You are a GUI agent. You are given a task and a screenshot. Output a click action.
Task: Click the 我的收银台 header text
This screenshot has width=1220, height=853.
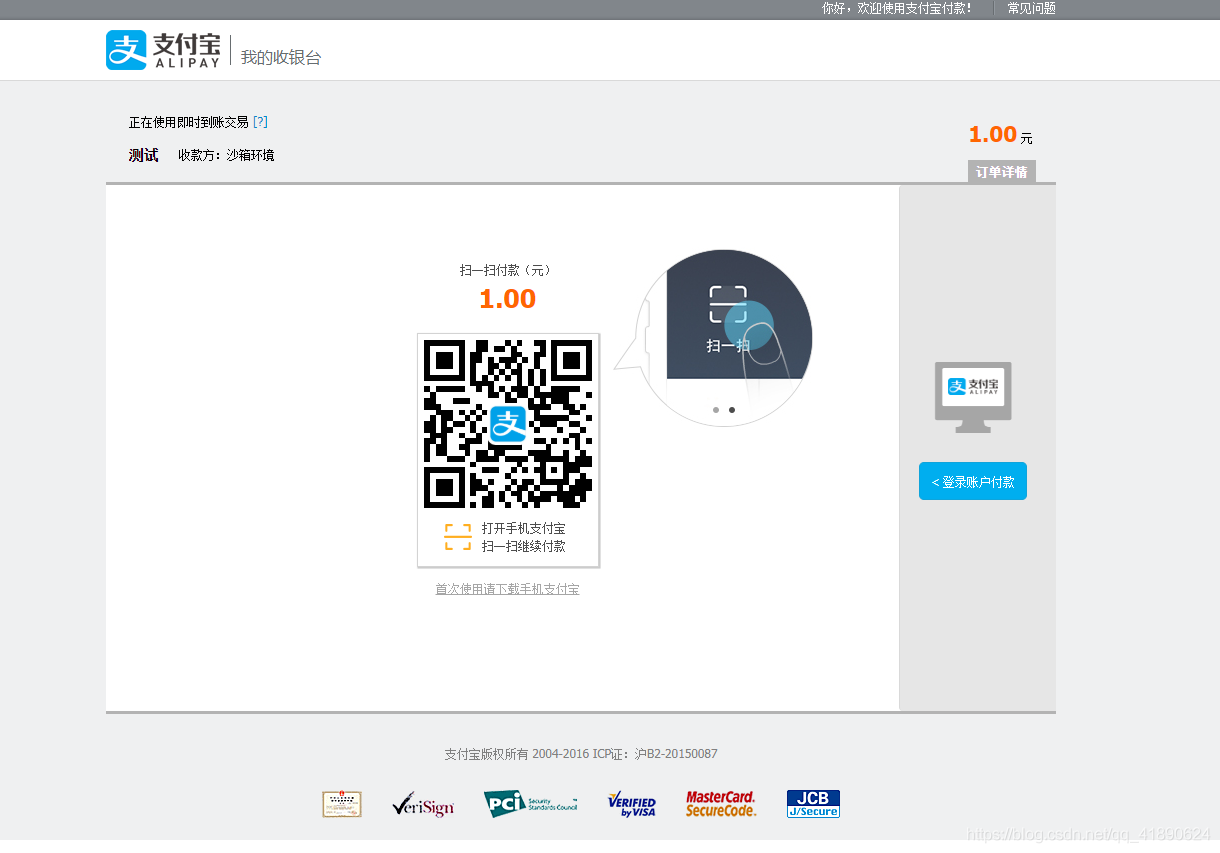[x=281, y=57]
